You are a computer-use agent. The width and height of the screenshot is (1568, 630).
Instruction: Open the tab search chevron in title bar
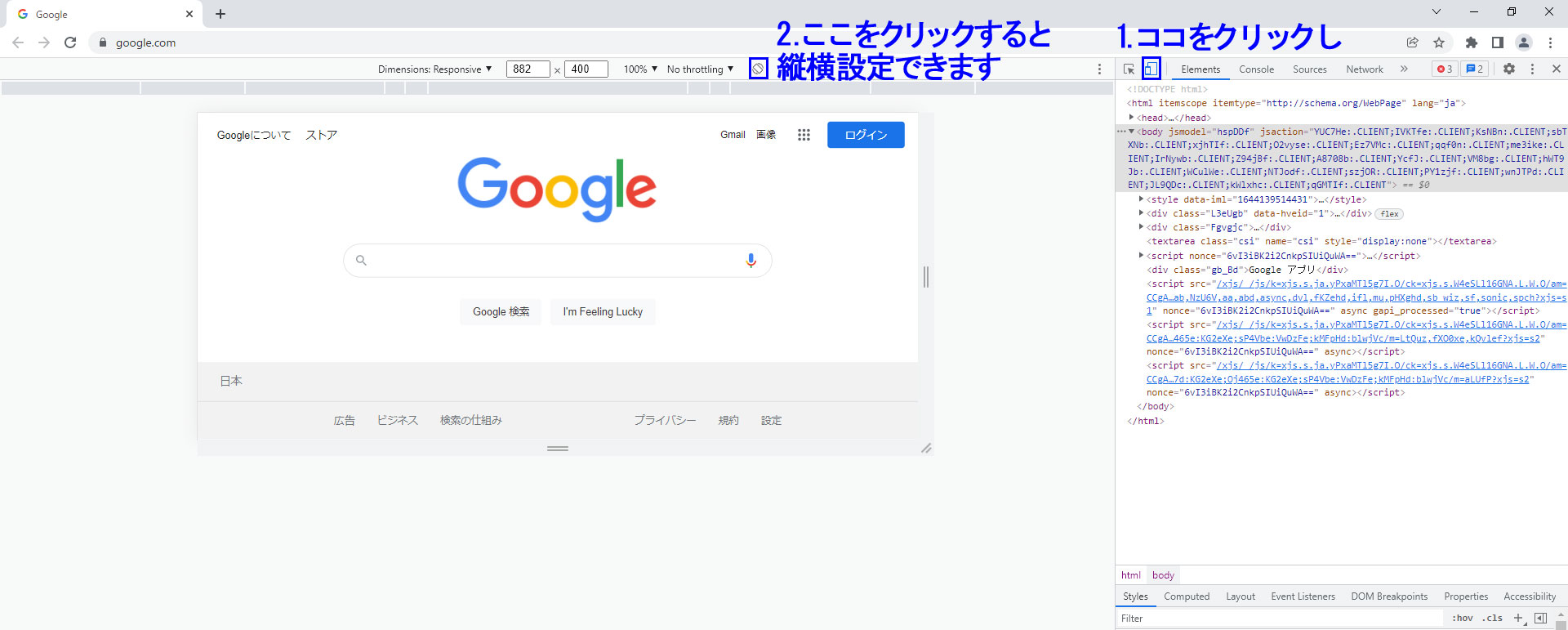(x=1437, y=12)
